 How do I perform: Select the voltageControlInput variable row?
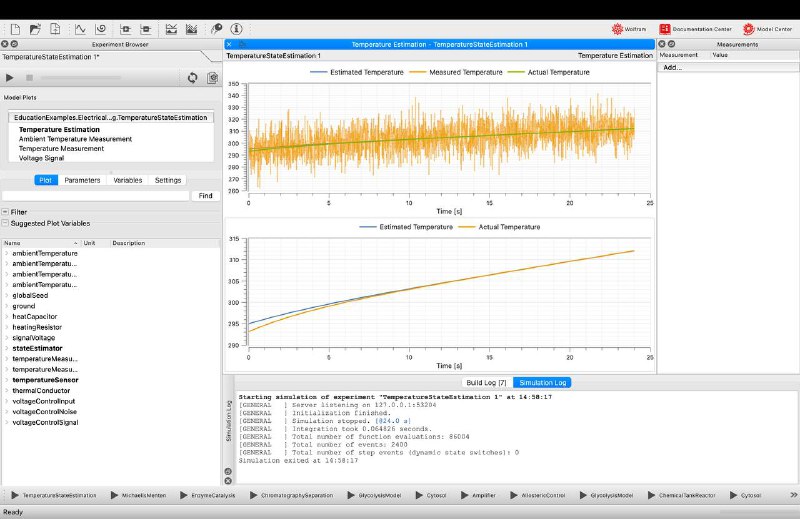(x=43, y=401)
